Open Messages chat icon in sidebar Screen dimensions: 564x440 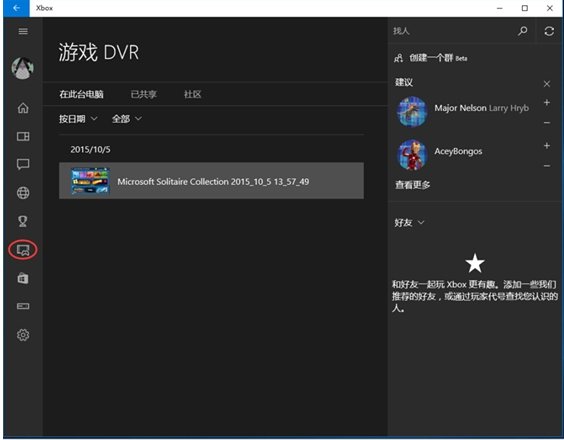[23, 164]
